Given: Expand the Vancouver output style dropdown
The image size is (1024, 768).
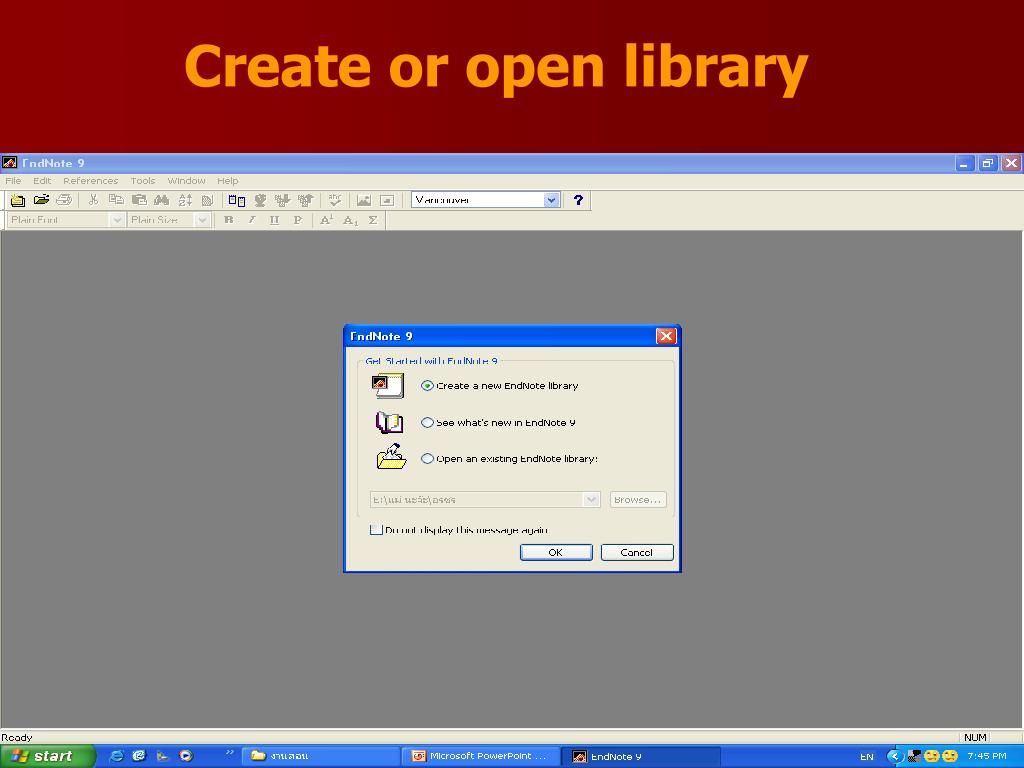Looking at the screenshot, I should coord(551,200).
